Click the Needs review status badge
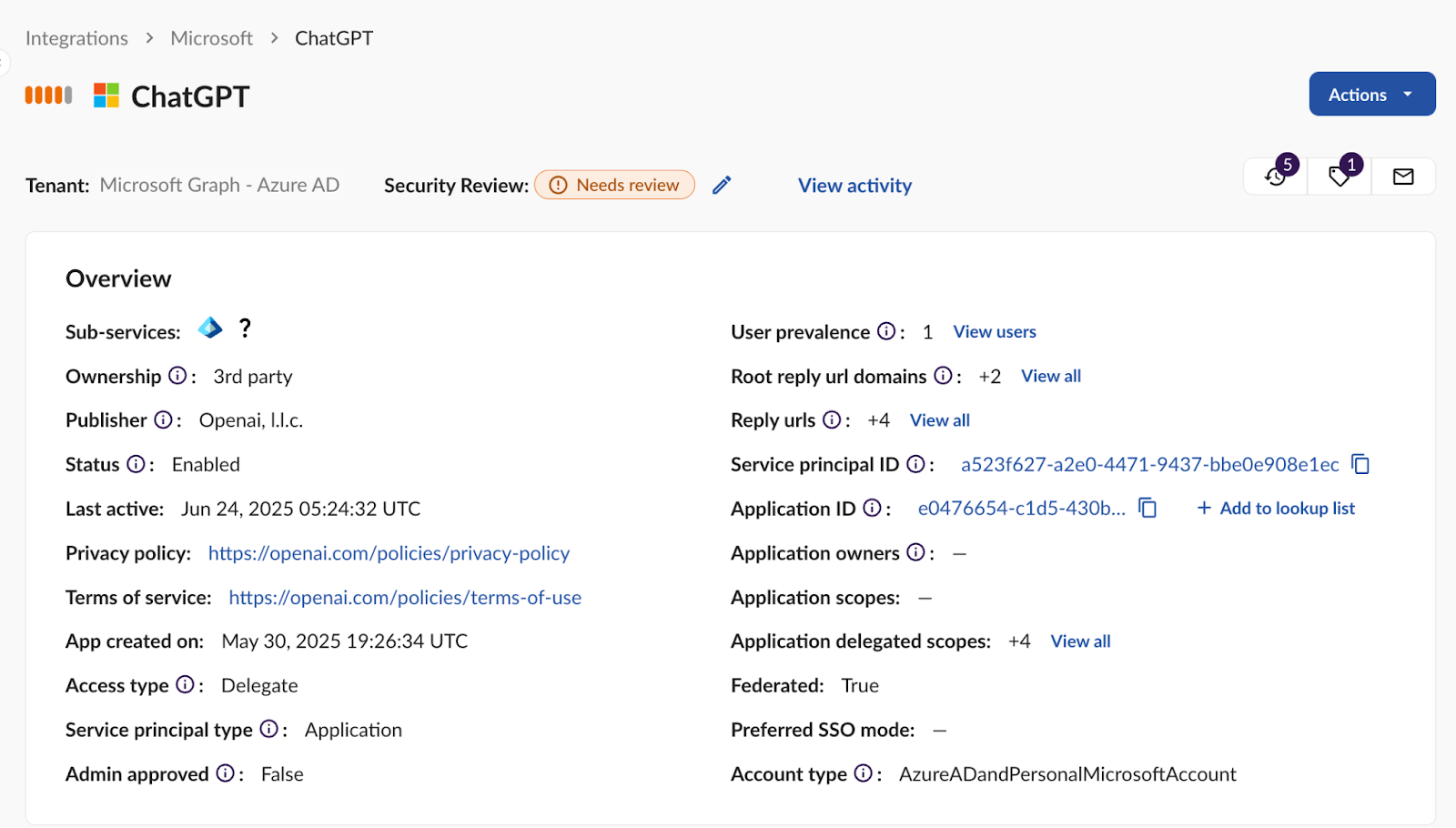Screen dimensions: 1456x828 pyautogui.click(x=615, y=186)
